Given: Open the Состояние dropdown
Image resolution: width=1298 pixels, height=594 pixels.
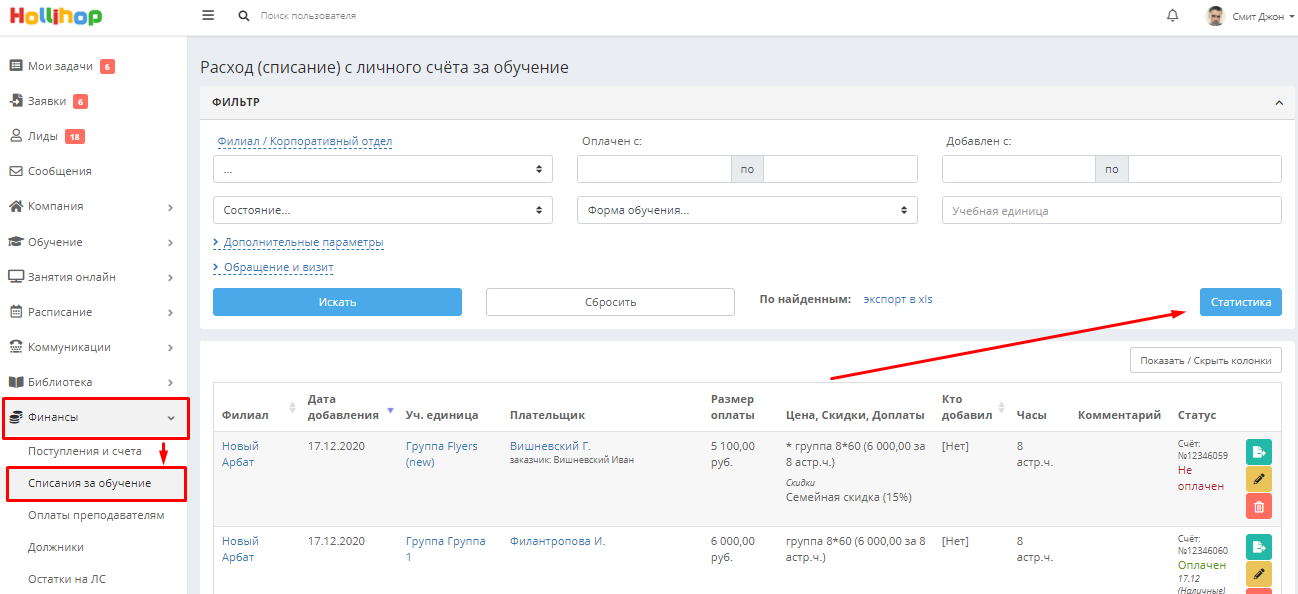Looking at the screenshot, I should pyautogui.click(x=383, y=210).
